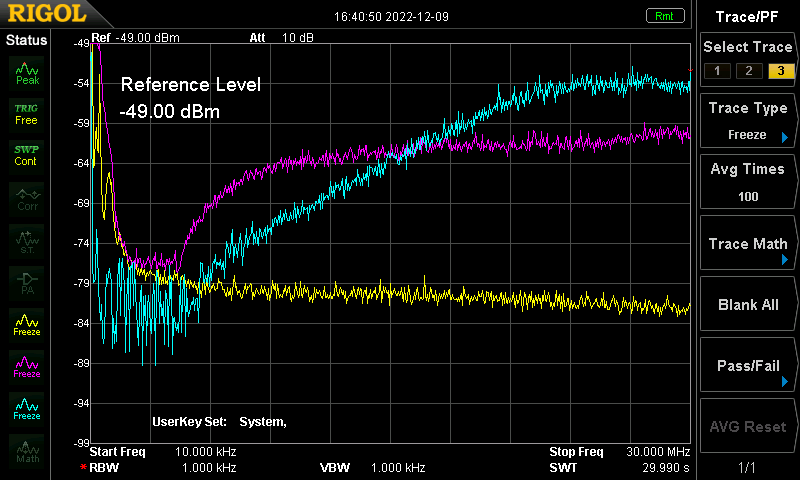This screenshot has width=800, height=480.
Task: Click the cyan trace Freeze icon
Action: pos(27,408)
